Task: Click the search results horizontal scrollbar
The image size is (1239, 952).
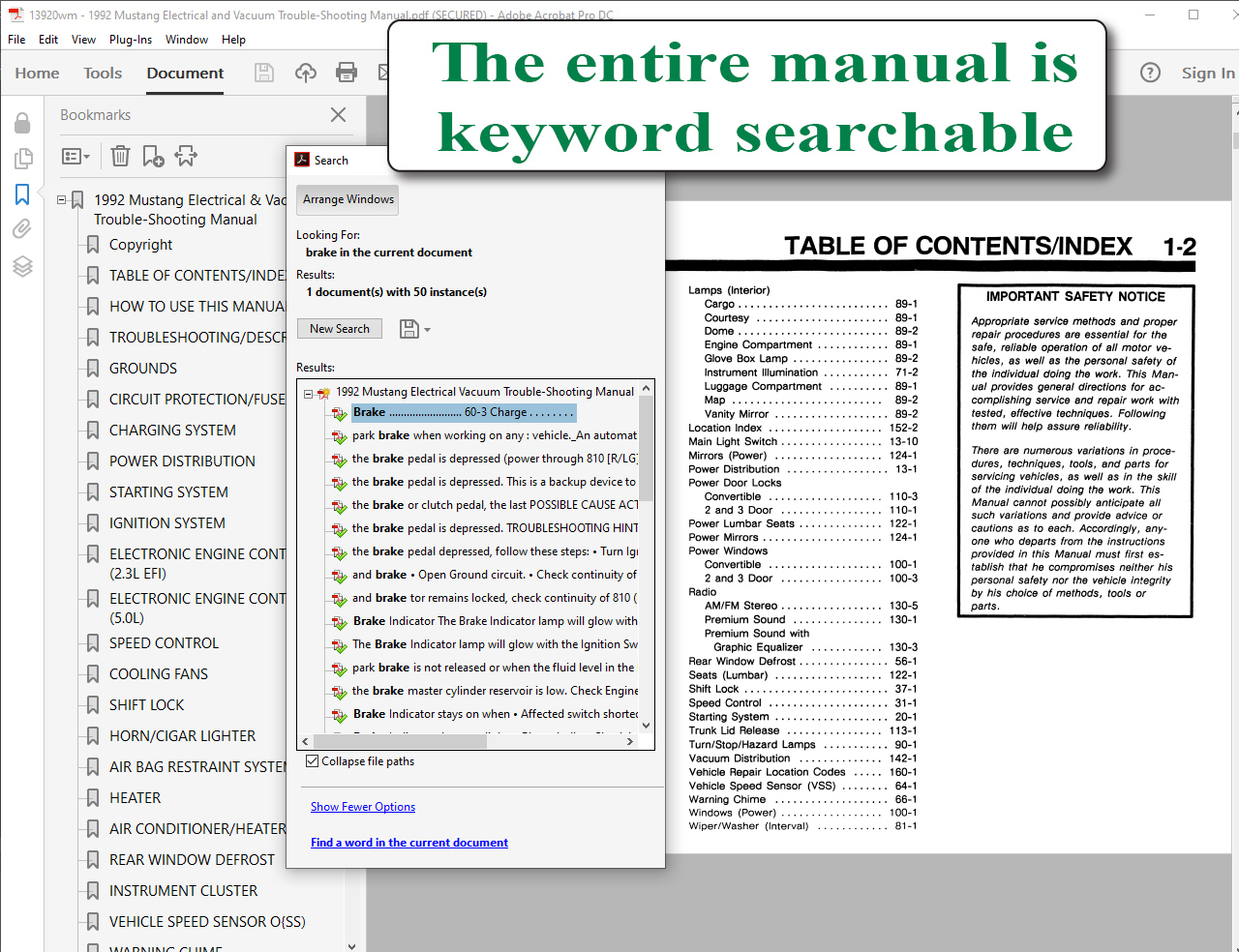Action: click(400, 741)
